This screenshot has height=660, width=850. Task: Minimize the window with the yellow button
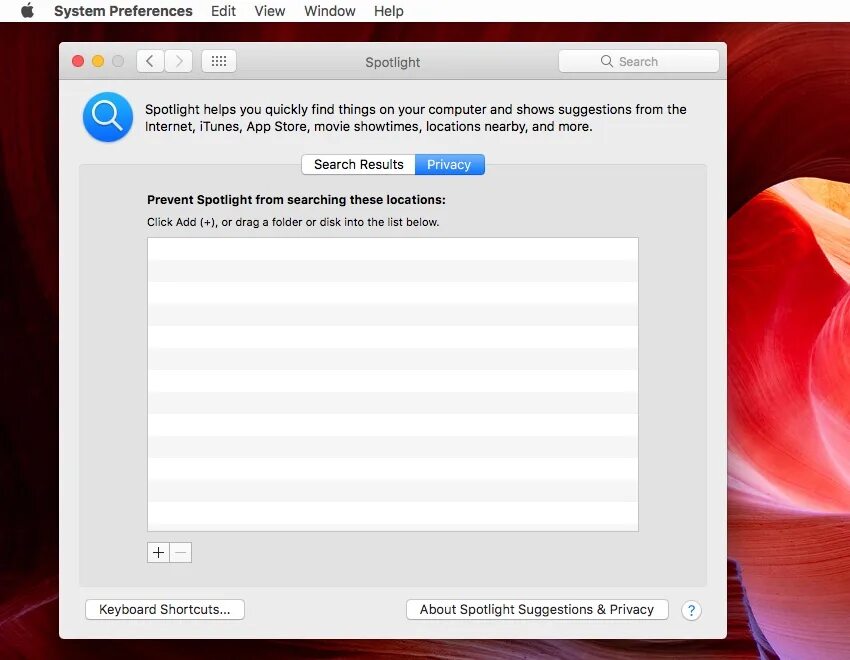pos(98,61)
